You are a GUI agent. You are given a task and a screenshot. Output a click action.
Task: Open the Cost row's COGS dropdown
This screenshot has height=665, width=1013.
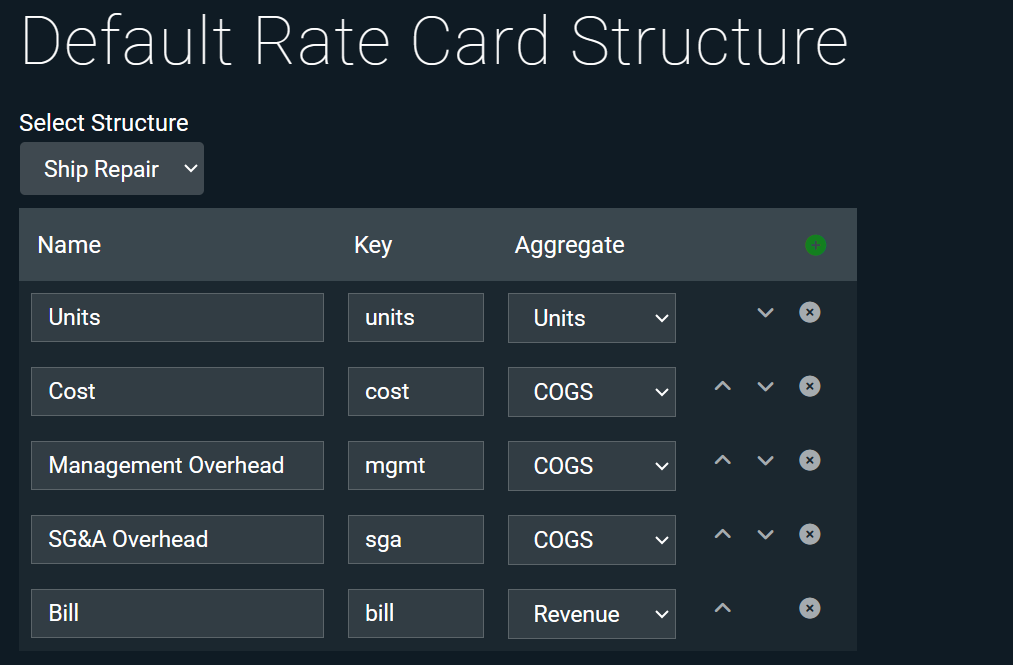pyautogui.click(x=591, y=392)
